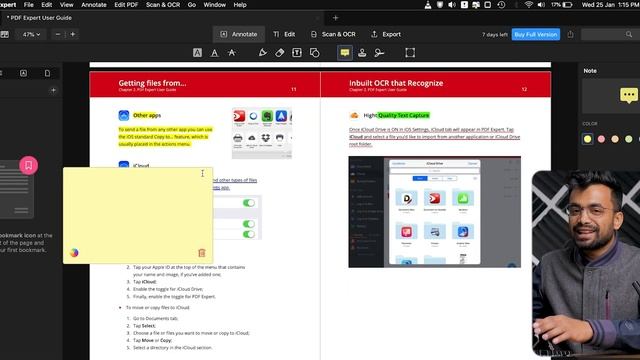640x360 pixels.
Task: Click the pink bookmark icon
Action: (29, 165)
